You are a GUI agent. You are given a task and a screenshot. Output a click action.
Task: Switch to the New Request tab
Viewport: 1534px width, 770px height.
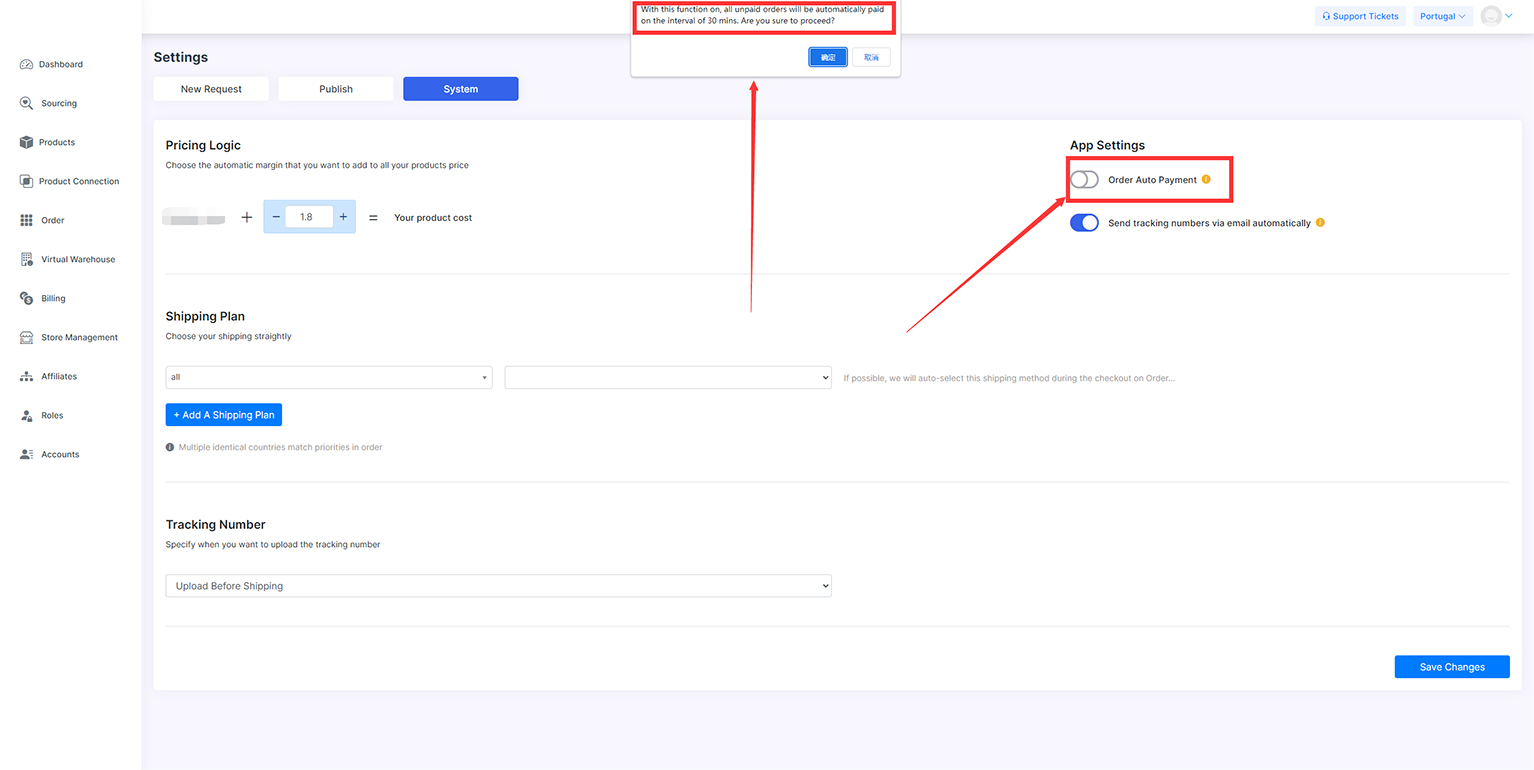[211, 89]
